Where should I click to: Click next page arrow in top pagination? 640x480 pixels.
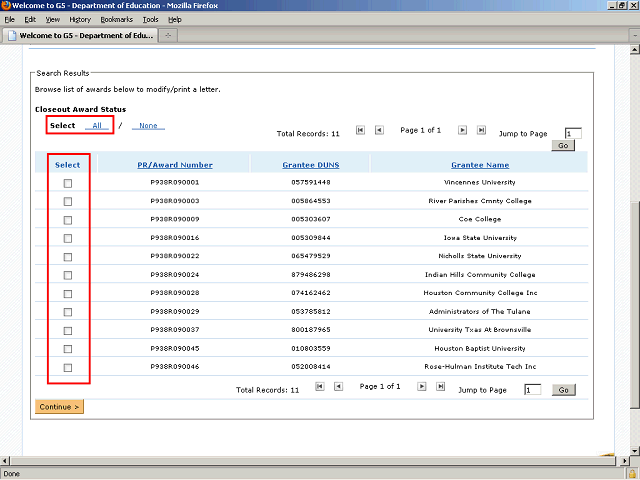pyautogui.click(x=462, y=130)
